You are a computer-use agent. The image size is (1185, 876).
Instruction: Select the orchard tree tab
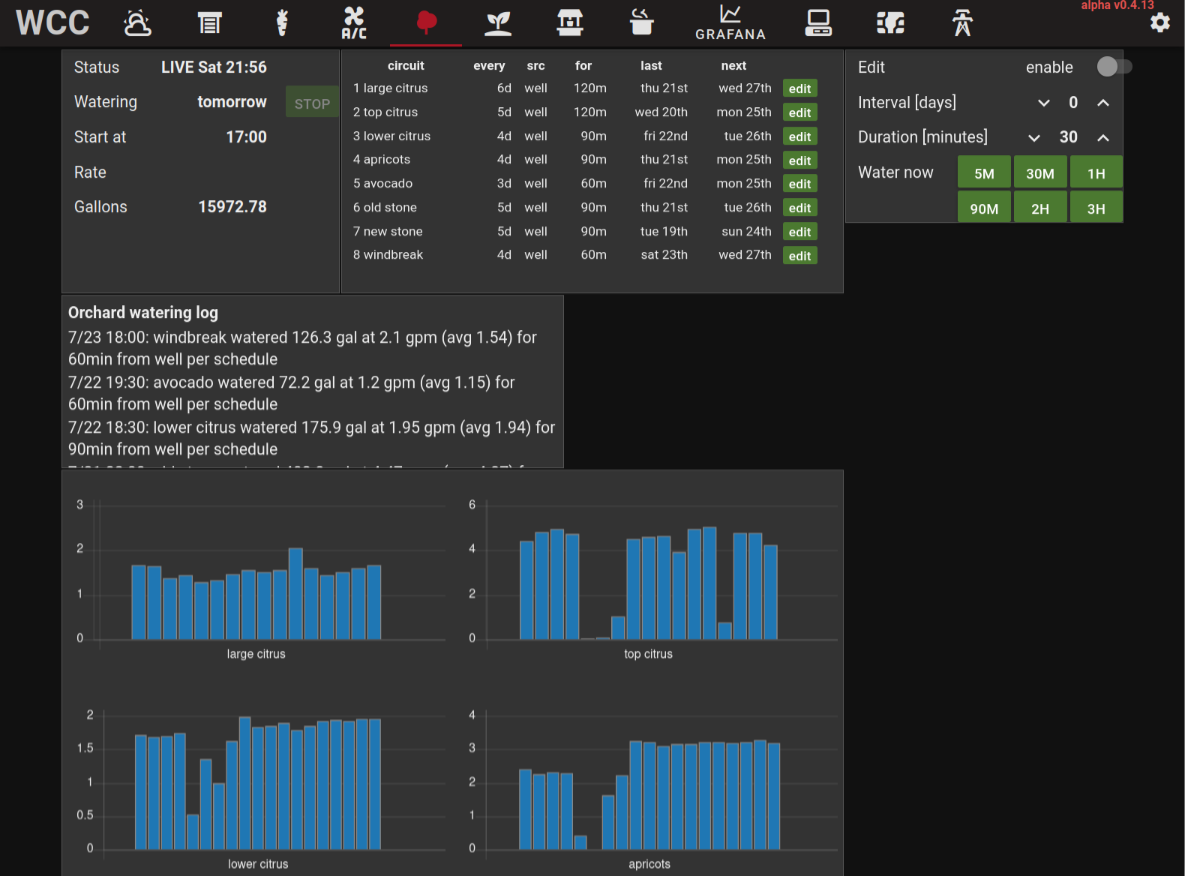click(x=426, y=23)
